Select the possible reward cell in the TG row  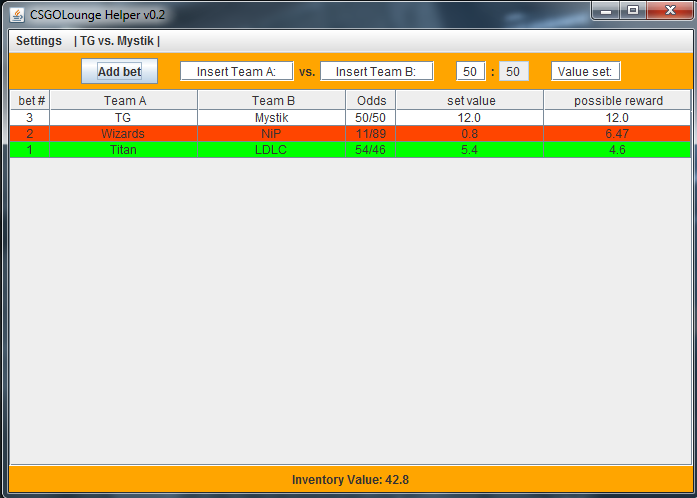pos(617,118)
